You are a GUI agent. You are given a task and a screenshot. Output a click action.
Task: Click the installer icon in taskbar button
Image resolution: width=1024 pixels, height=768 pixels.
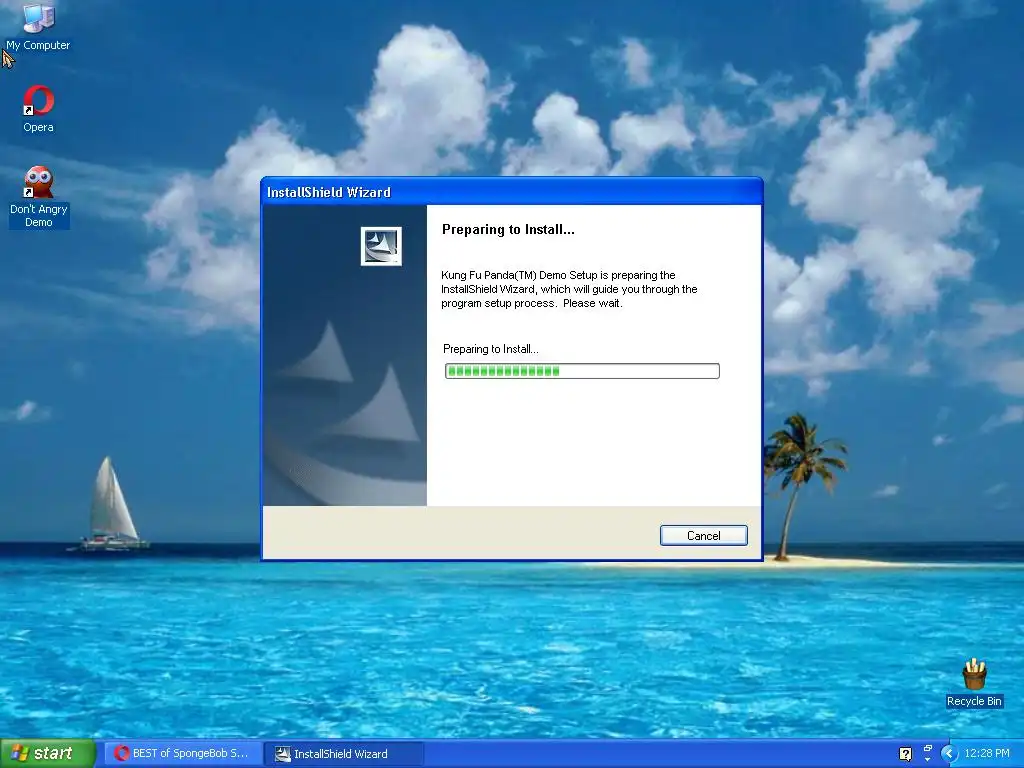pyautogui.click(x=282, y=754)
